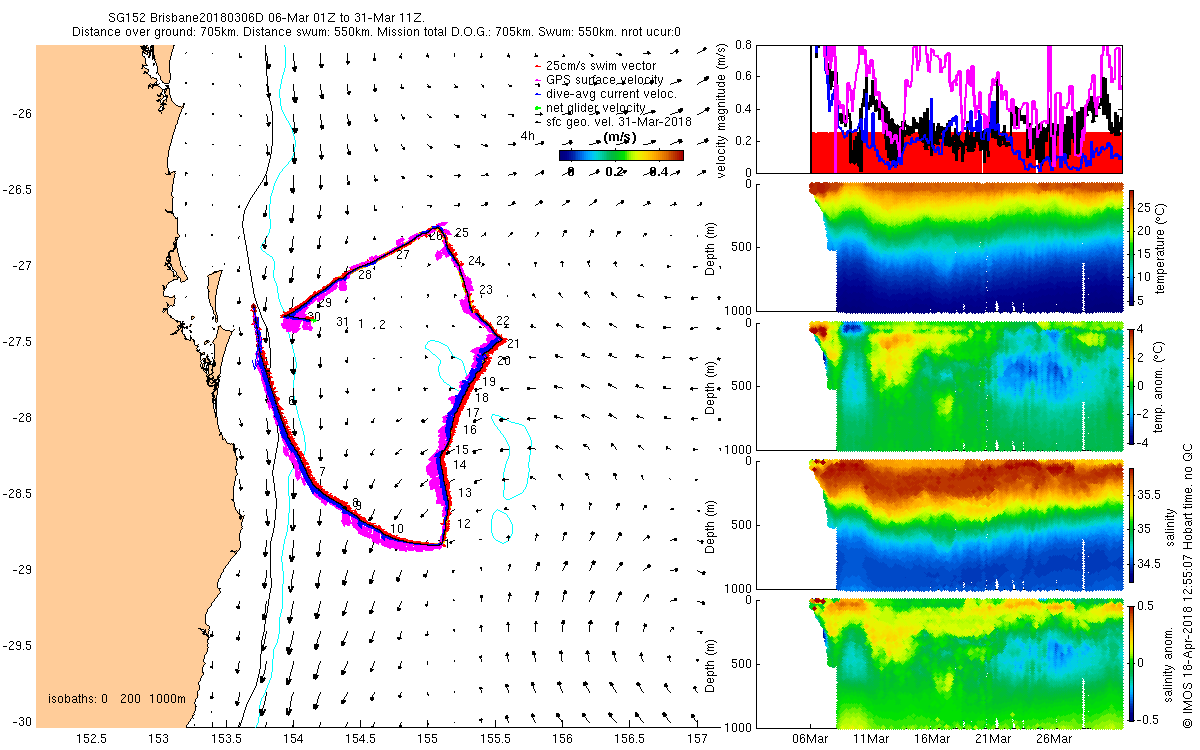This screenshot has width=1200, height=750.
Task: Click day label '29' on the glider track
Action: (325, 303)
